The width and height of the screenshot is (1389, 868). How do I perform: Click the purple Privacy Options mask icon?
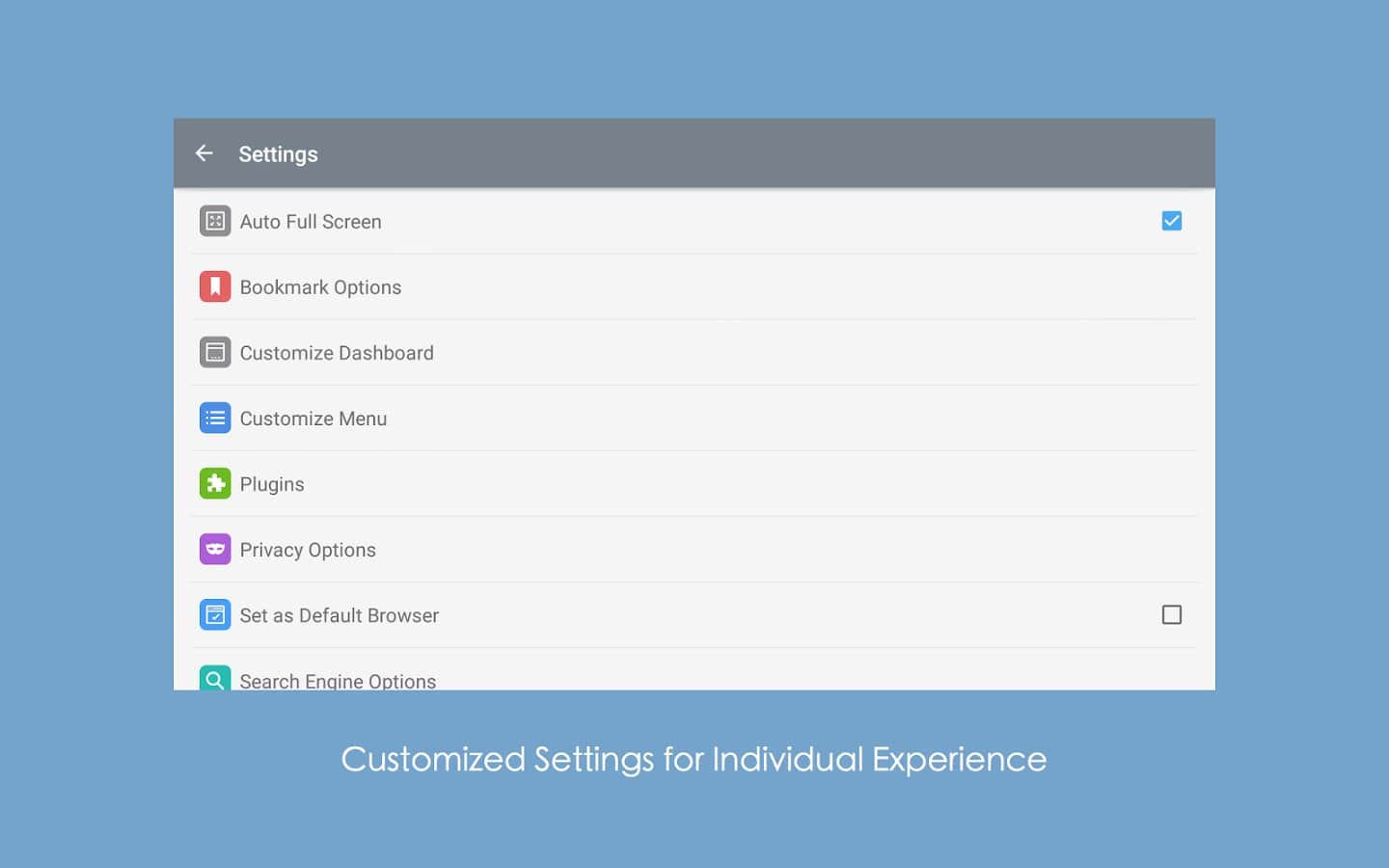coord(215,549)
